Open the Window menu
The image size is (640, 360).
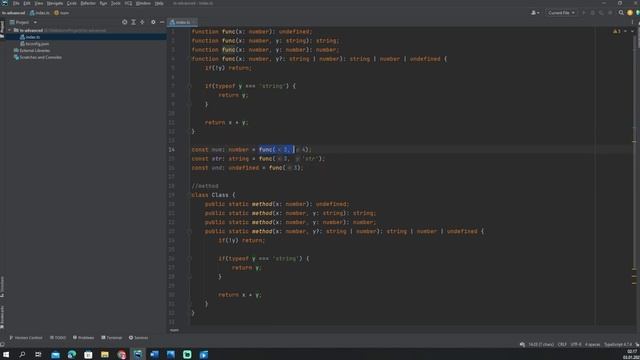tap(143, 3)
